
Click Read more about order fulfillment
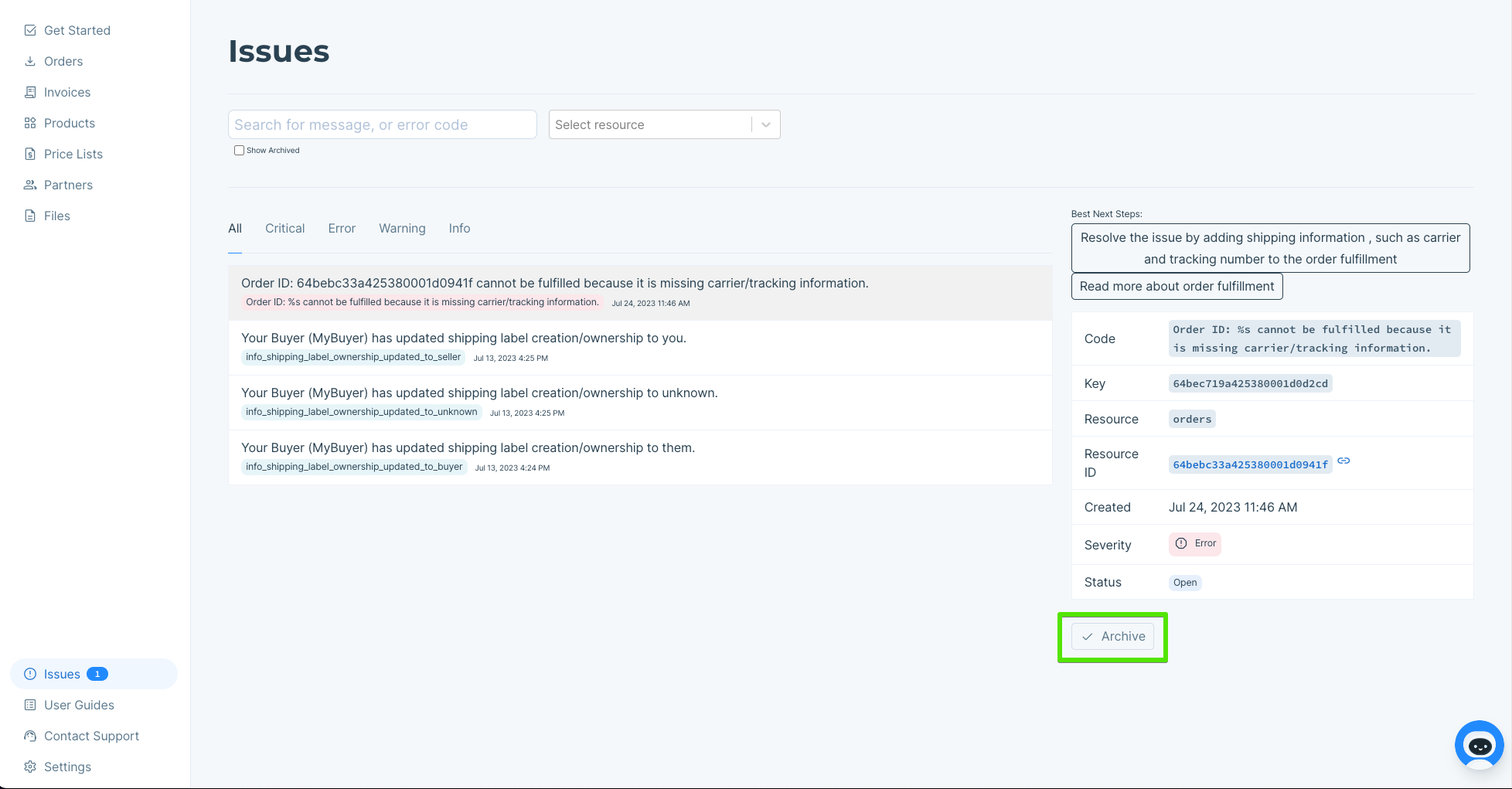point(1177,286)
